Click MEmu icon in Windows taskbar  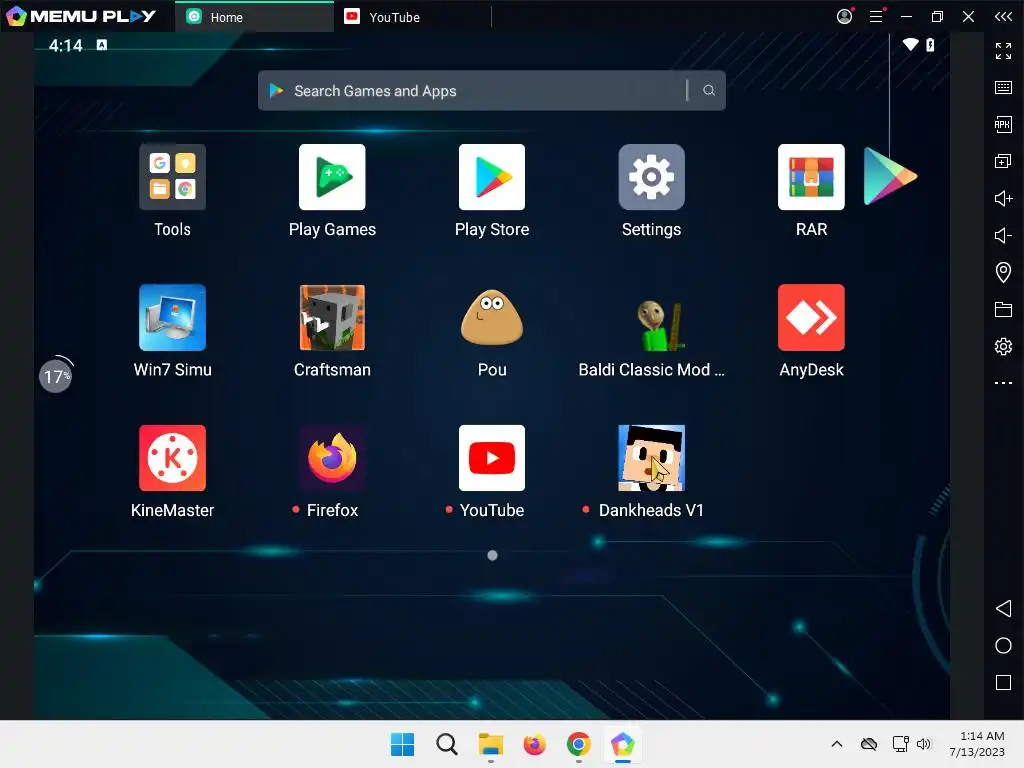[622, 744]
